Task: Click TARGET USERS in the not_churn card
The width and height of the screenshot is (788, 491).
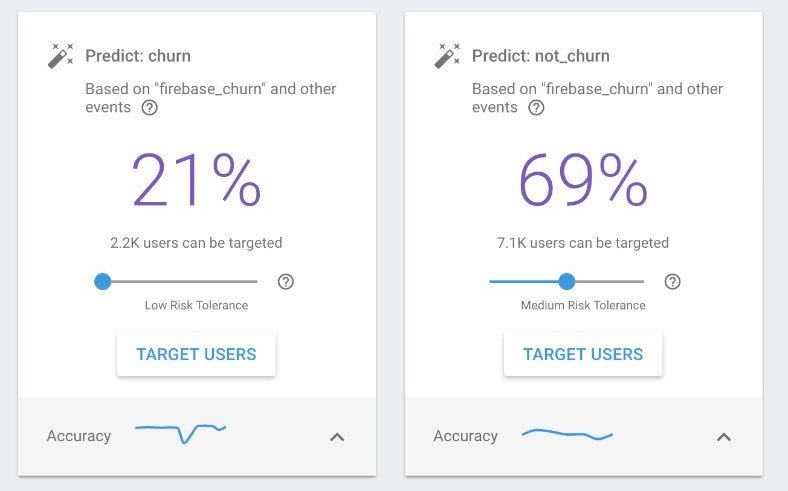Action: click(582, 354)
